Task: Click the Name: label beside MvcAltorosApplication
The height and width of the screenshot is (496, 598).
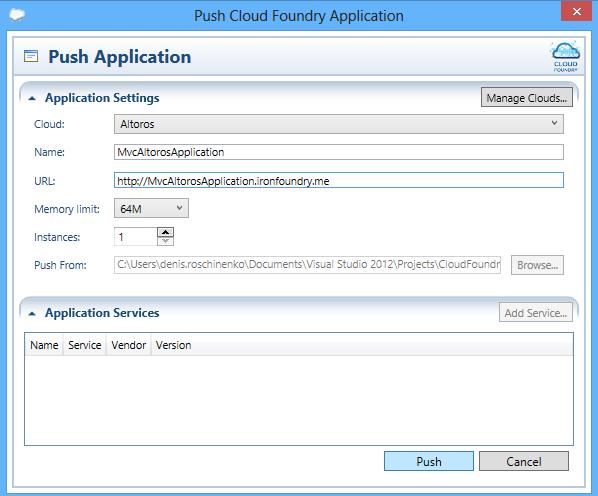Action: (x=49, y=152)
